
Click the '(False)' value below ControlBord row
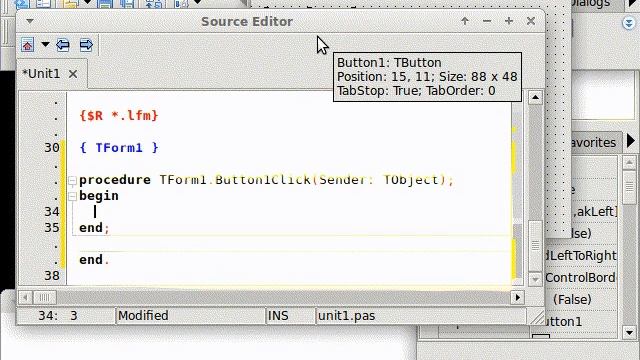pyautogui.click(x=572, y=300)
